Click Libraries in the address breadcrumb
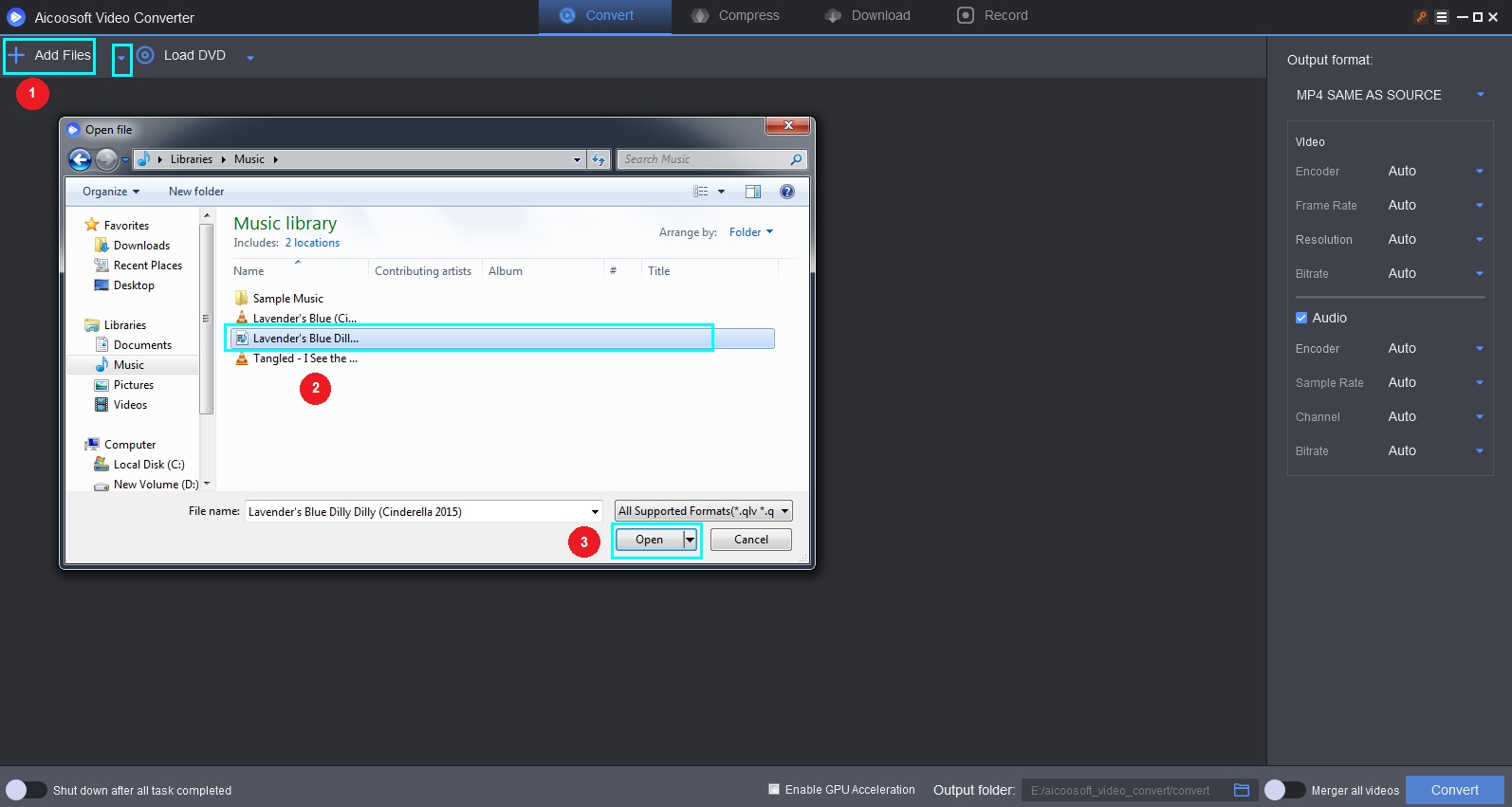 pyautogui.click(x=192, y=159)
